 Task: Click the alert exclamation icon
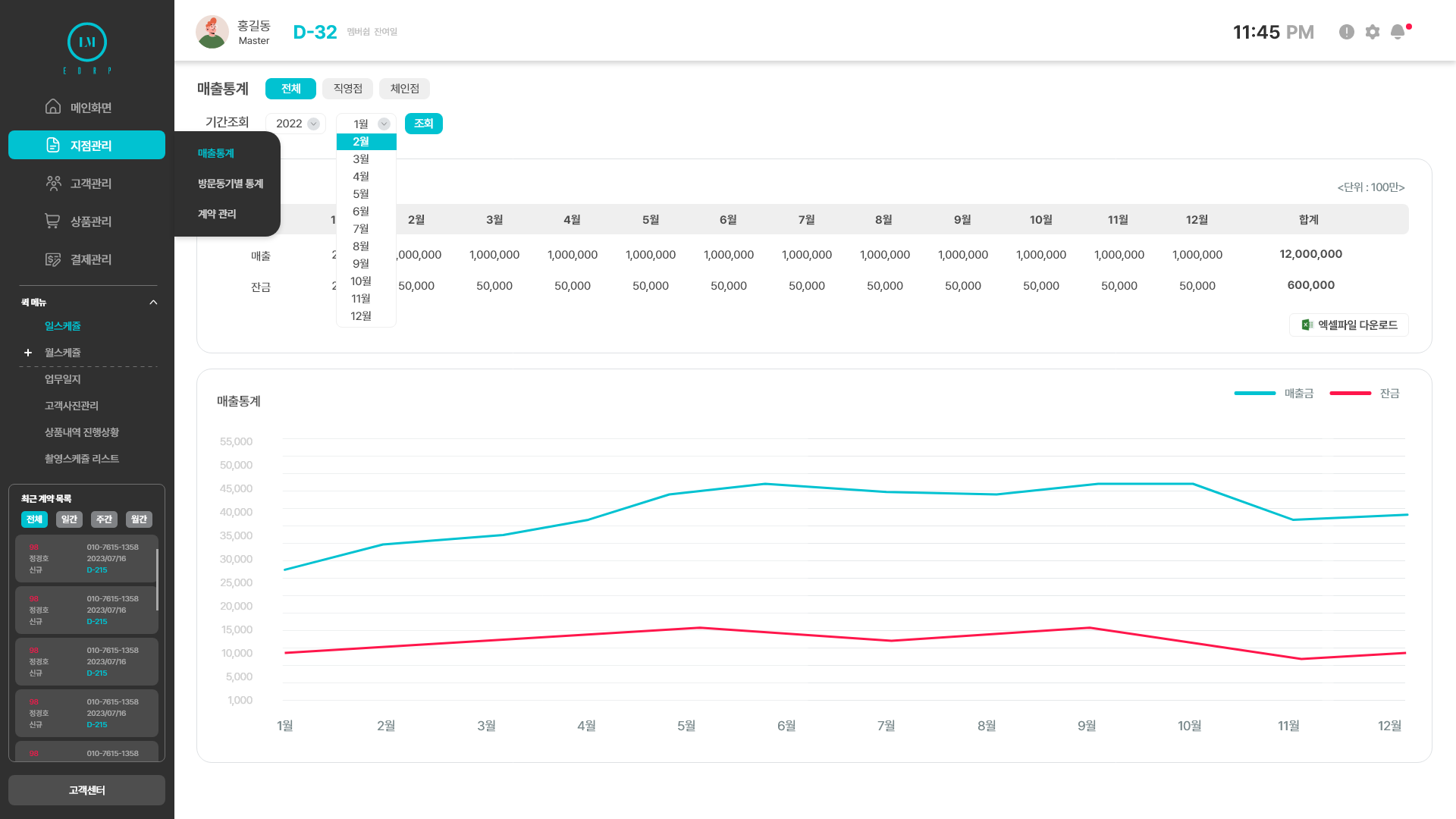(x=1347, y=32)
